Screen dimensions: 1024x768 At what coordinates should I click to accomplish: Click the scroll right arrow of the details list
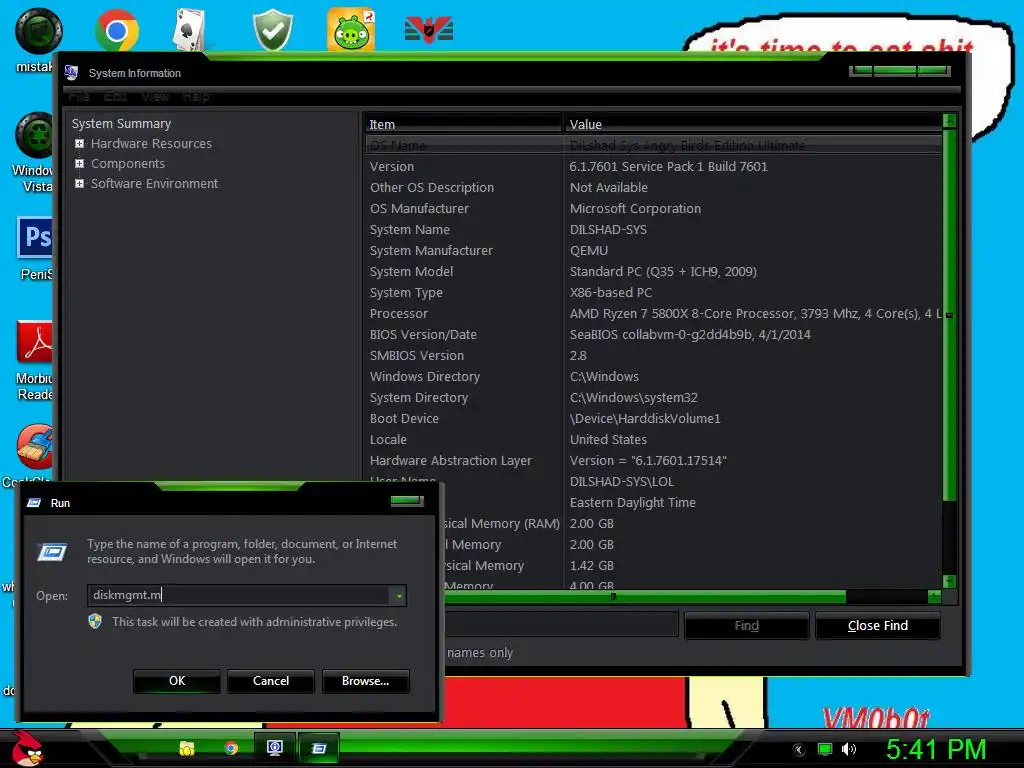tap(934, 596)
